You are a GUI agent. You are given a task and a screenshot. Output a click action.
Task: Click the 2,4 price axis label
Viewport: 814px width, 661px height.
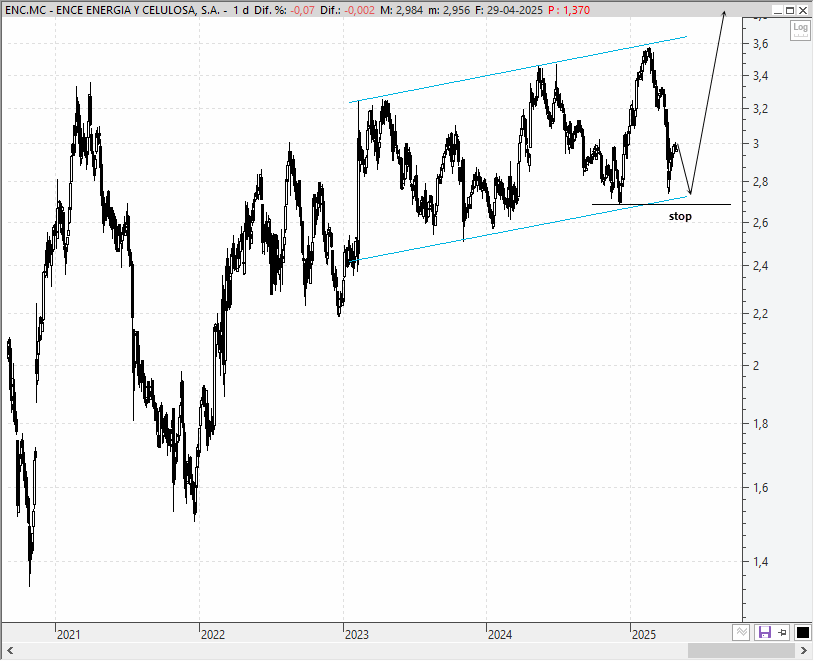click(761, 266)
